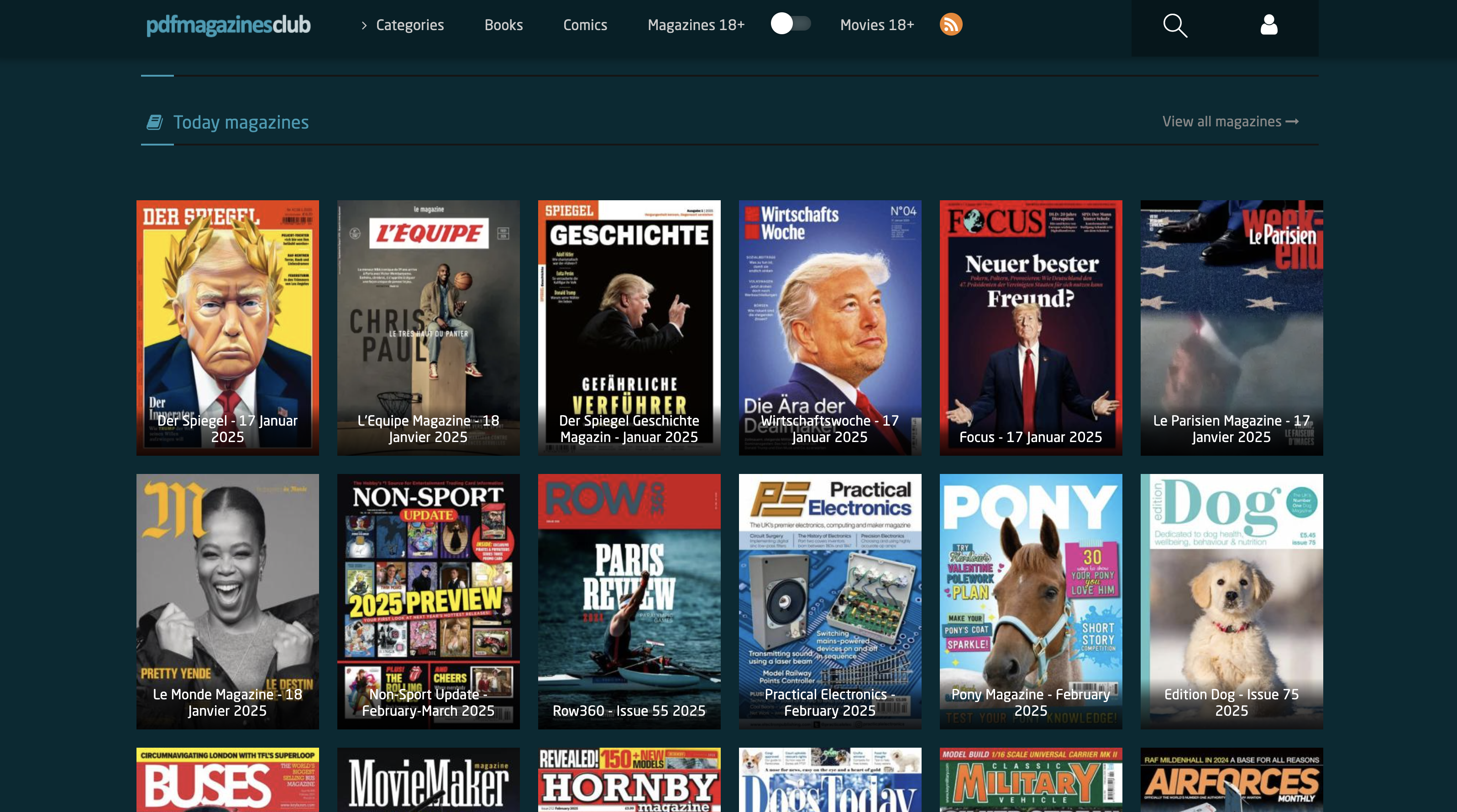Open the Hornby magazine cover
The width and height of the screenshot is (1457, 812).
(x=629, y=780)
